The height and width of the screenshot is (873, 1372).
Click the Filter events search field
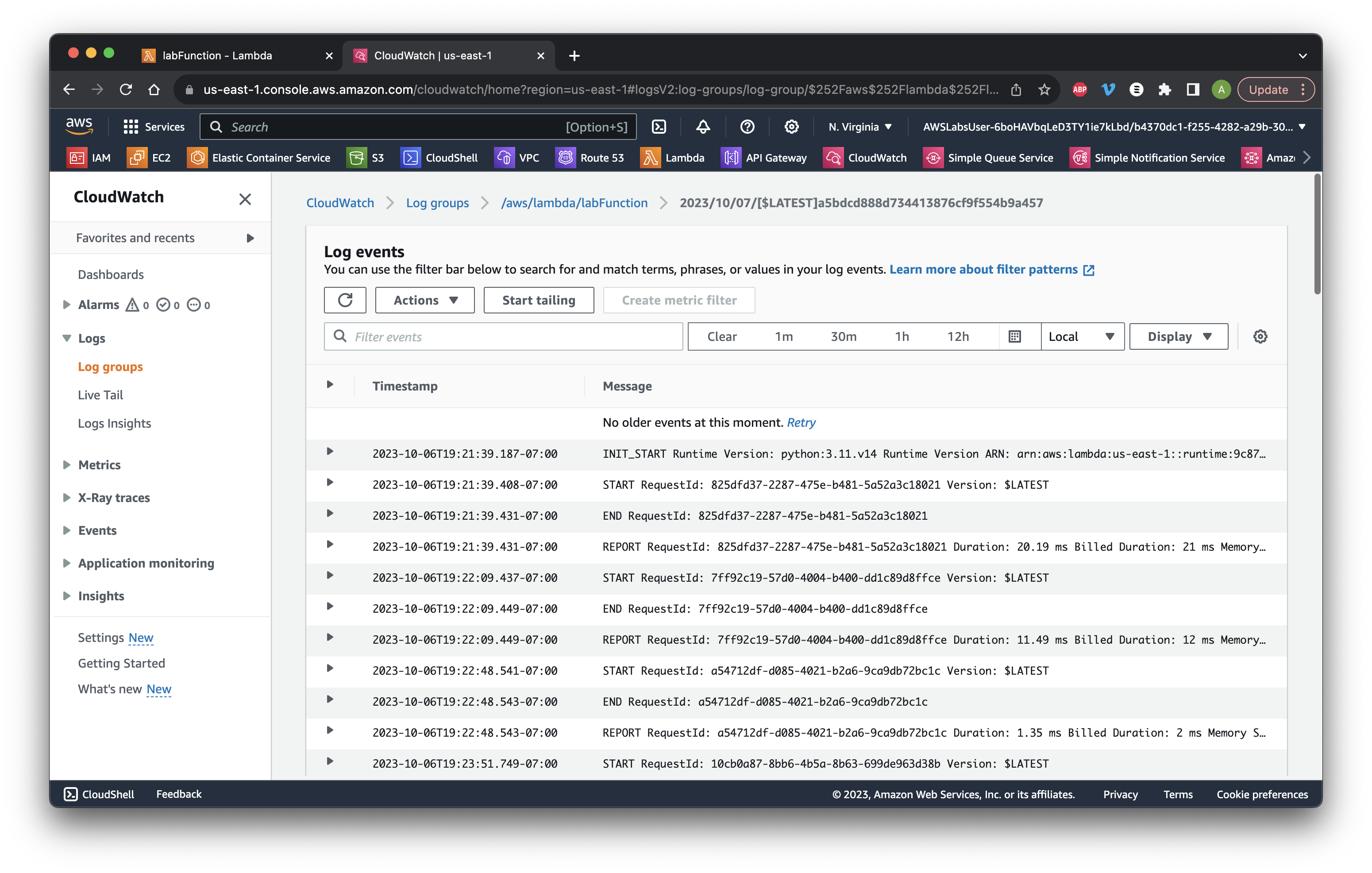pos(503,337)
